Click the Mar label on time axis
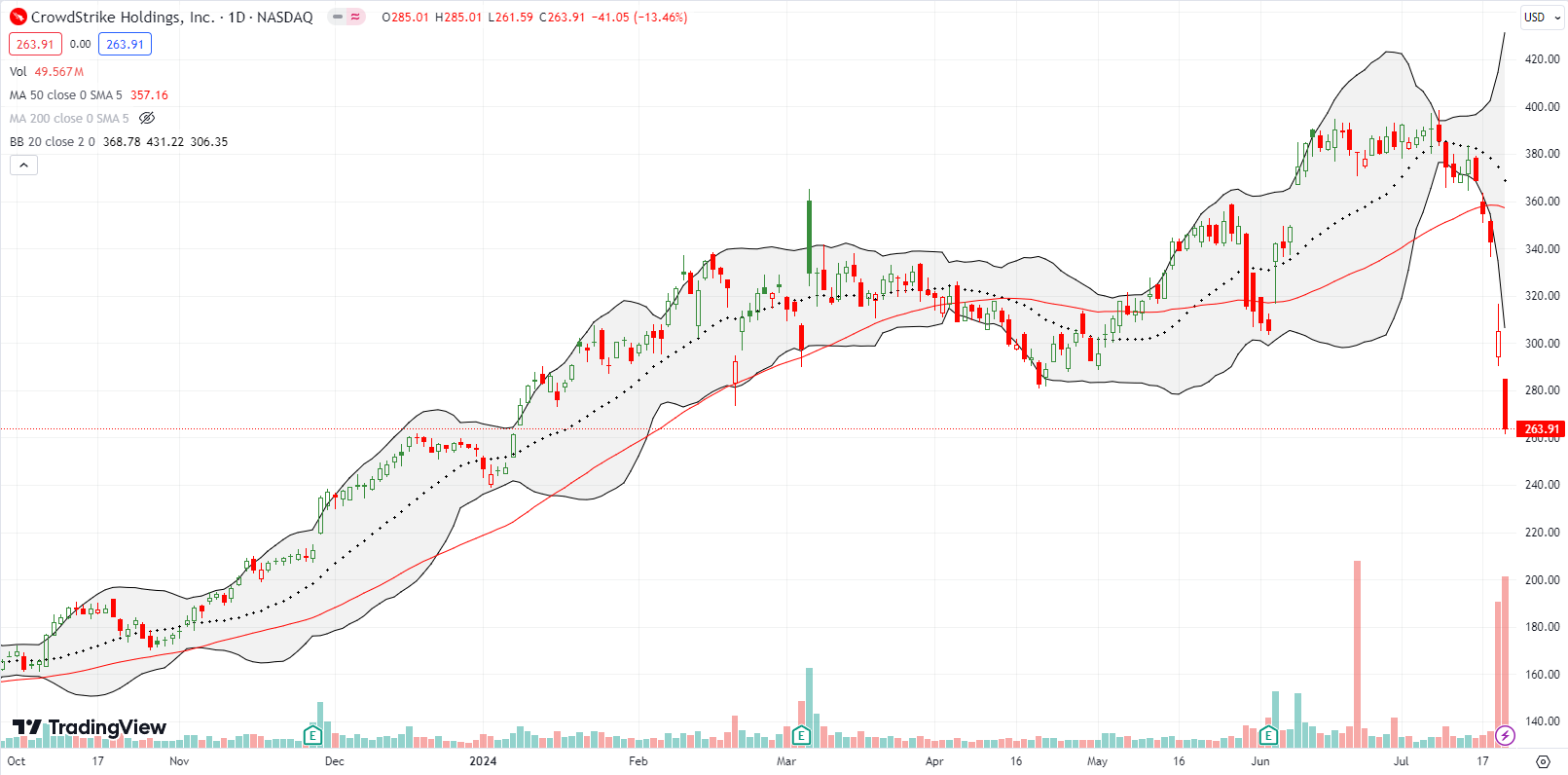This screenshot has width=1568, height=775. [x=786, y=761]
